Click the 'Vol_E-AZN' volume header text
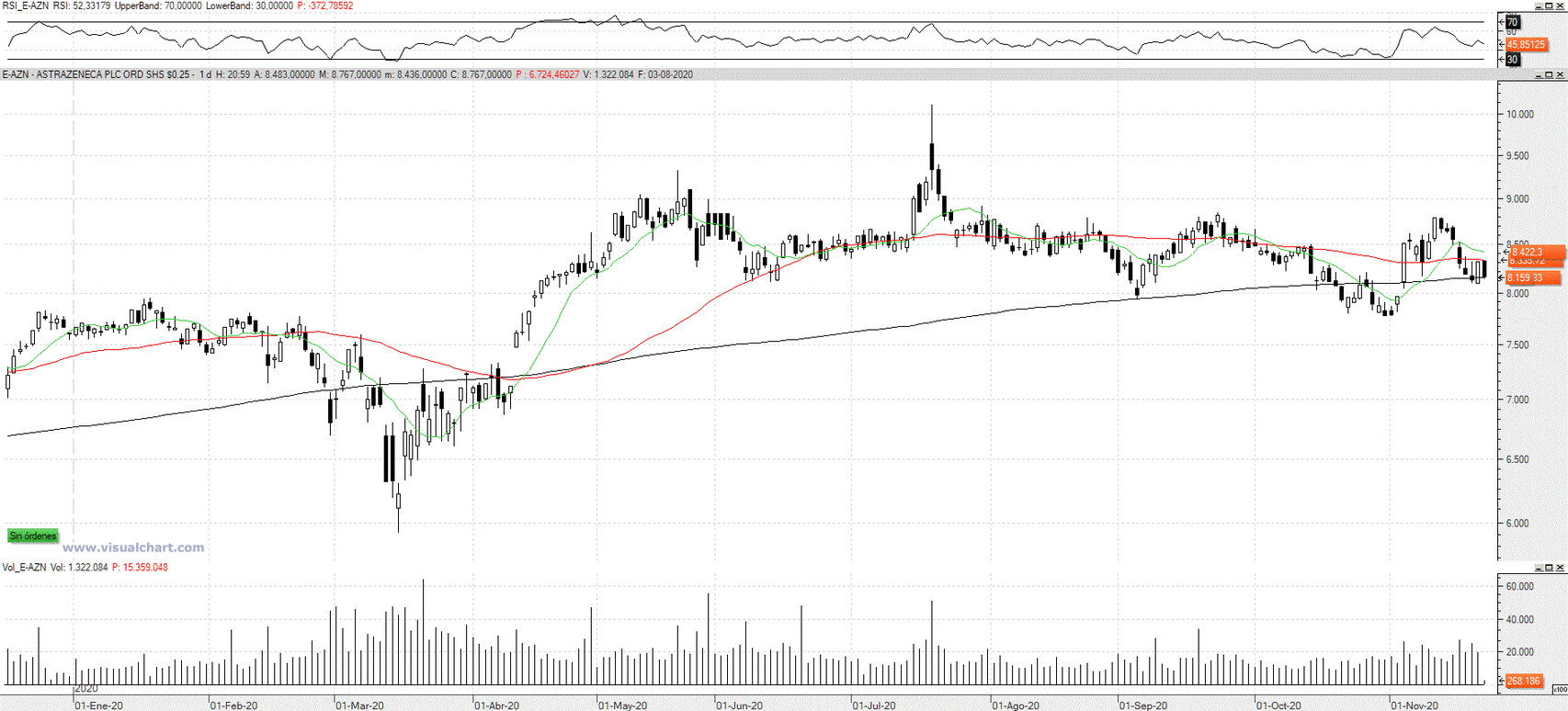 [24, 567]
